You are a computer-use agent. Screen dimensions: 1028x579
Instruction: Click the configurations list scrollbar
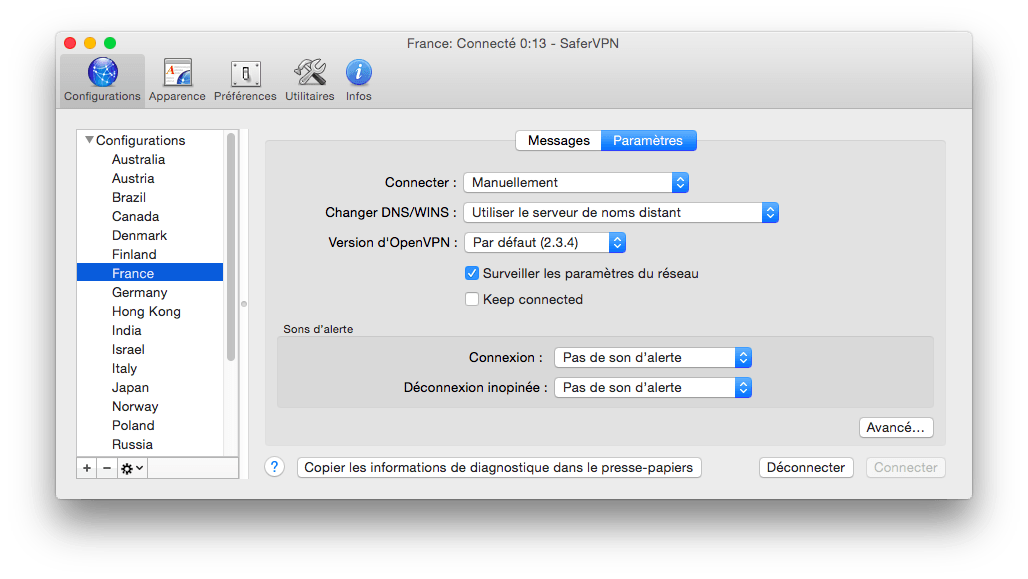point(231,247)
